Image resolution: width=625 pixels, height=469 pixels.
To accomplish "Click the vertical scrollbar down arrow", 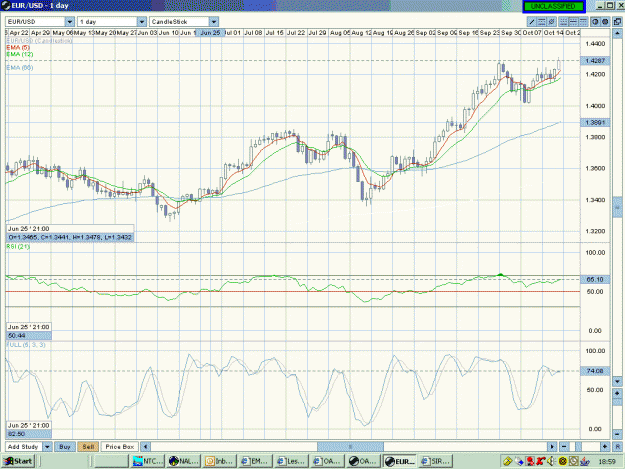I will click(x=617, y=381).
